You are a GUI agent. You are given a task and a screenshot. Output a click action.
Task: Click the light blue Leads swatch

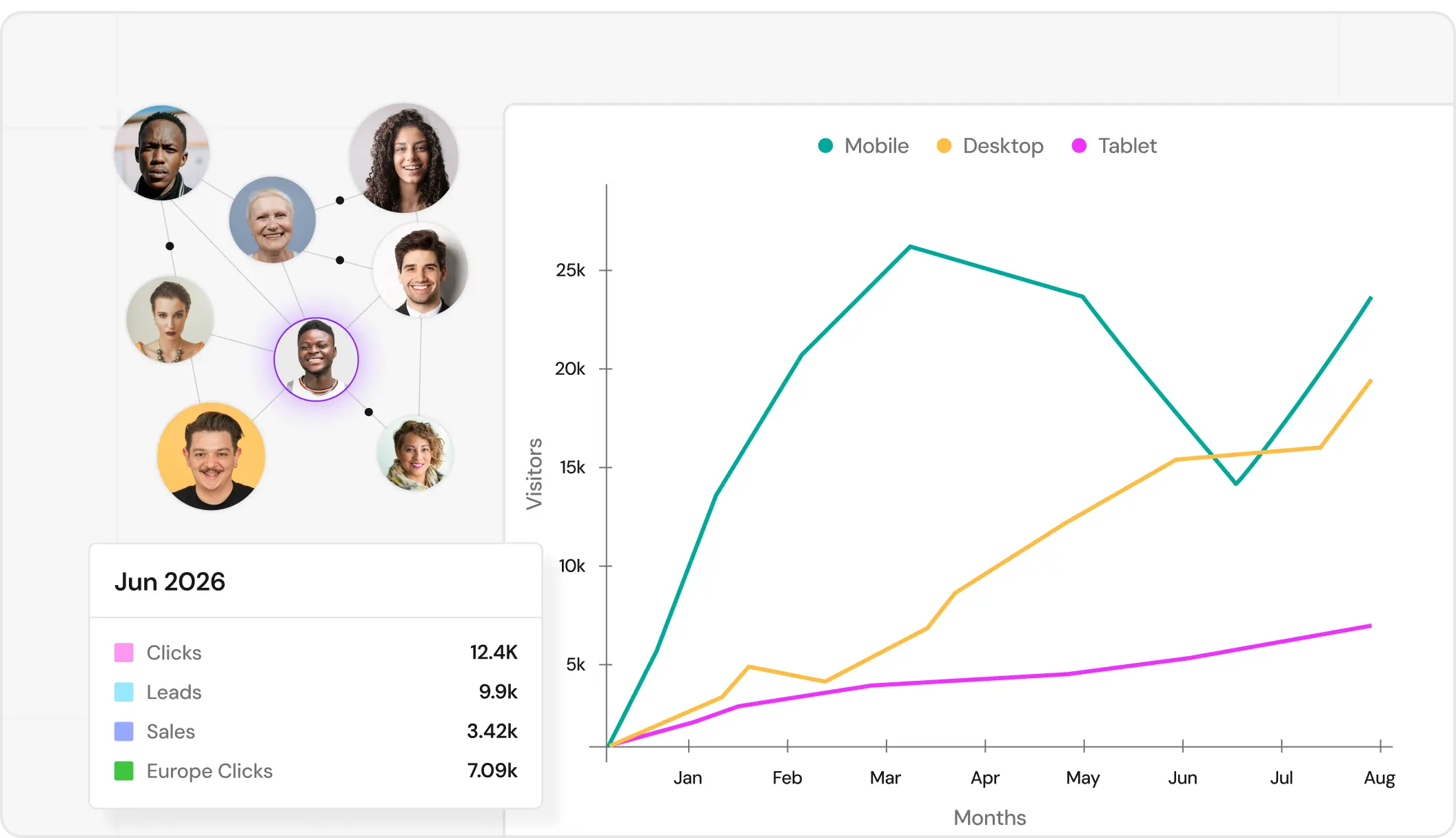123,692
